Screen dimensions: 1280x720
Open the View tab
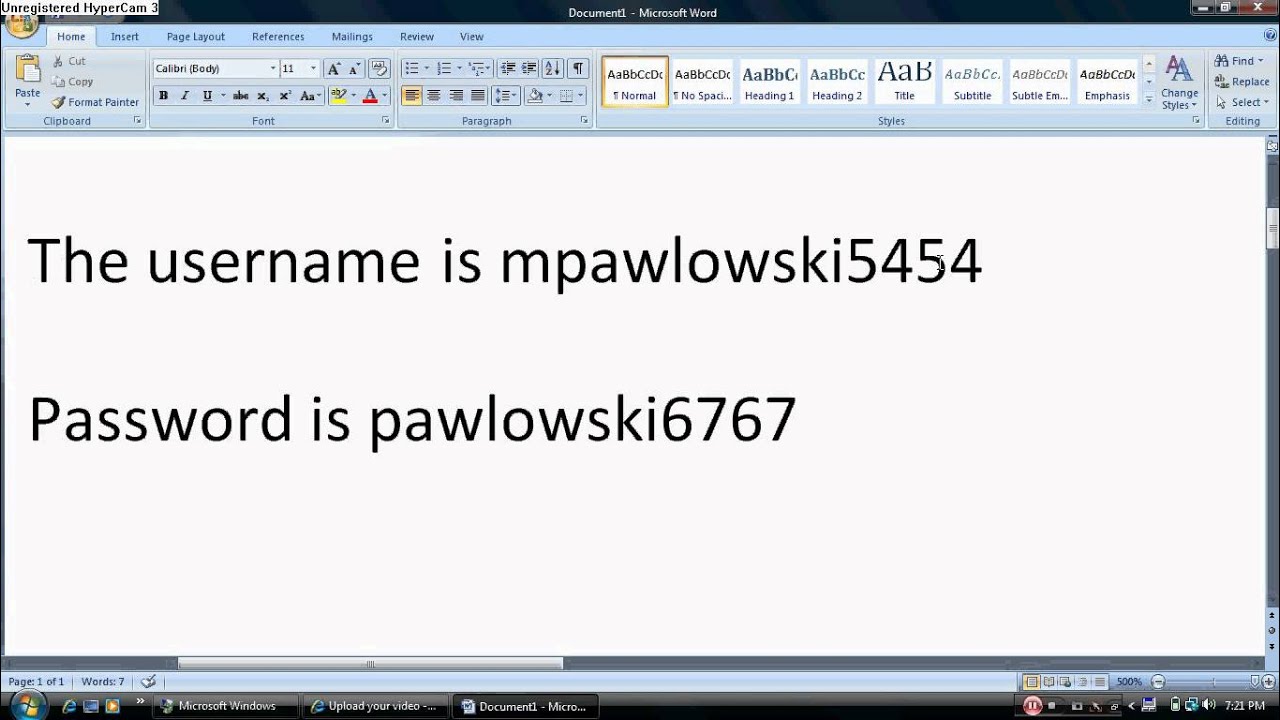click(472, 37)
